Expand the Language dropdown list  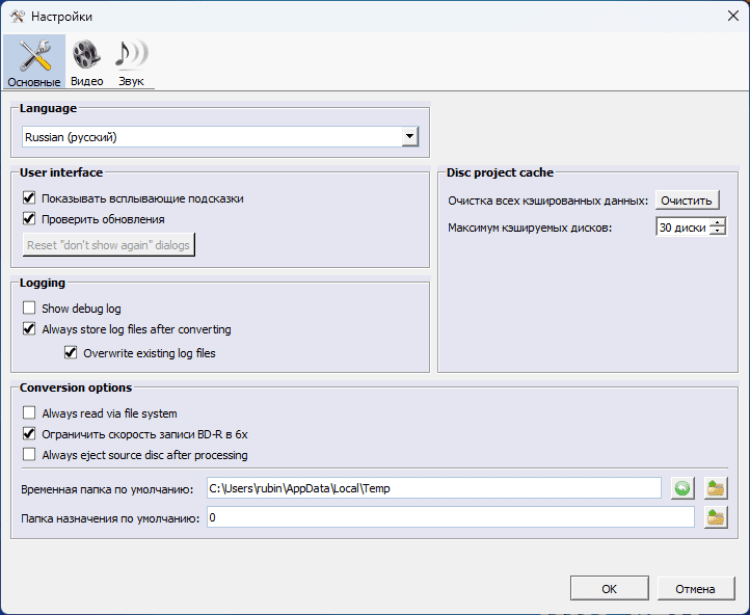[x=409, y=137]
